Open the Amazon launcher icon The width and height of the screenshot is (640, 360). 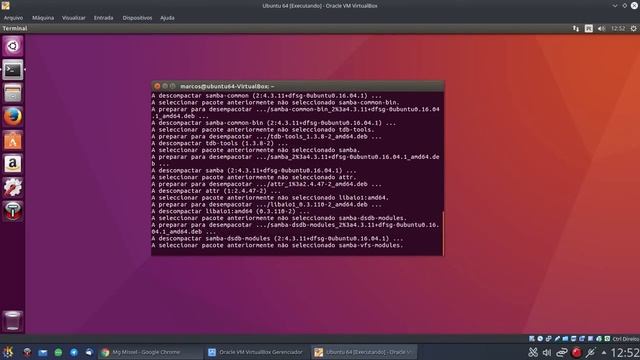click(x=13, y=164)
